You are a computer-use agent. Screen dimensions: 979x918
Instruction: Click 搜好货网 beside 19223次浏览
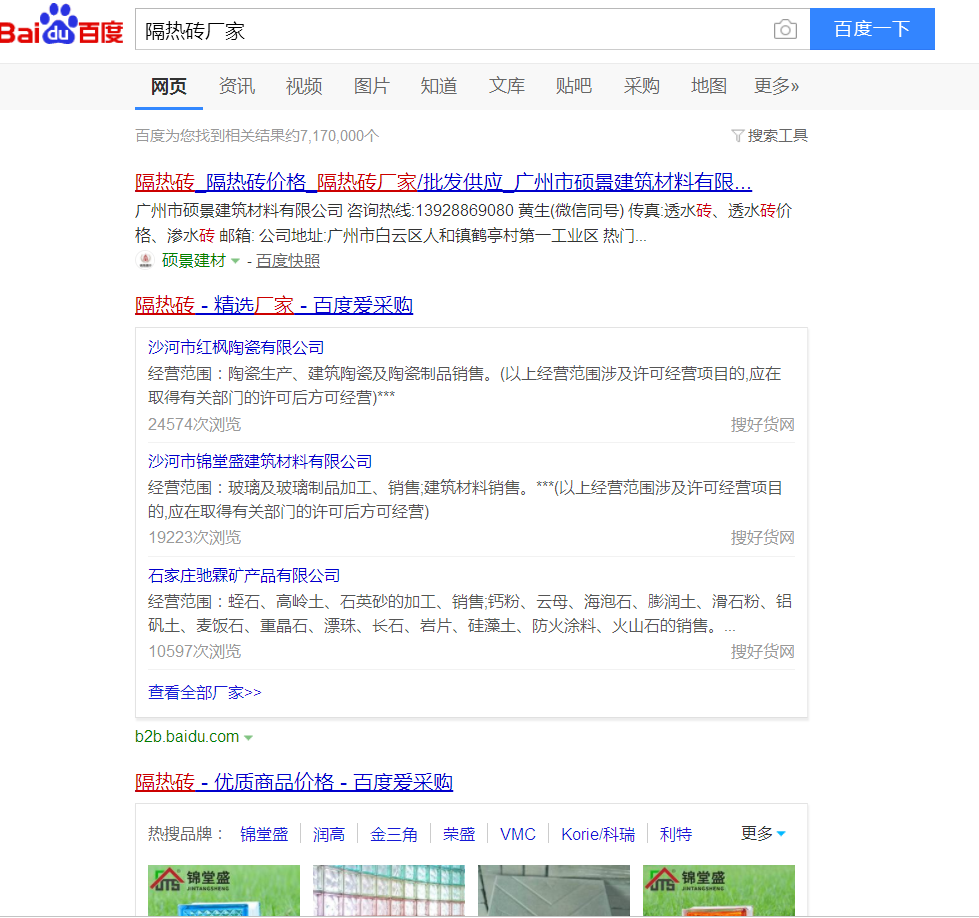pyautogui.click(x=762, y=538)
